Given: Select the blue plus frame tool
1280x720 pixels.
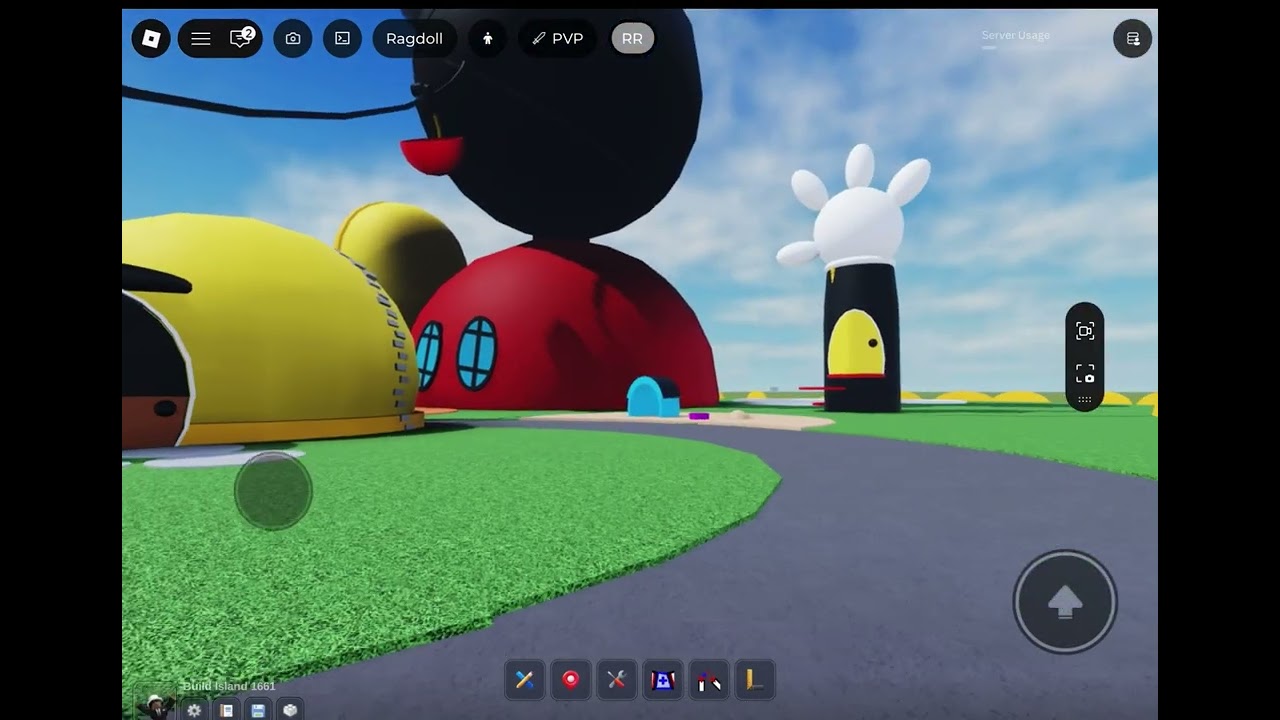Looking at the screenshot, I should (663, 680).
